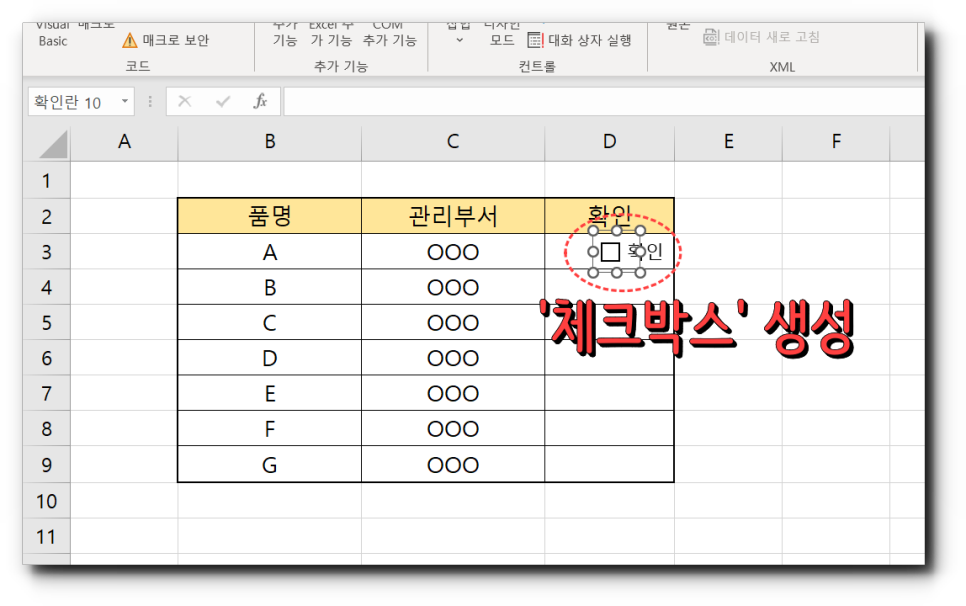Click cell B6 containing D

(x=269, y=358)
